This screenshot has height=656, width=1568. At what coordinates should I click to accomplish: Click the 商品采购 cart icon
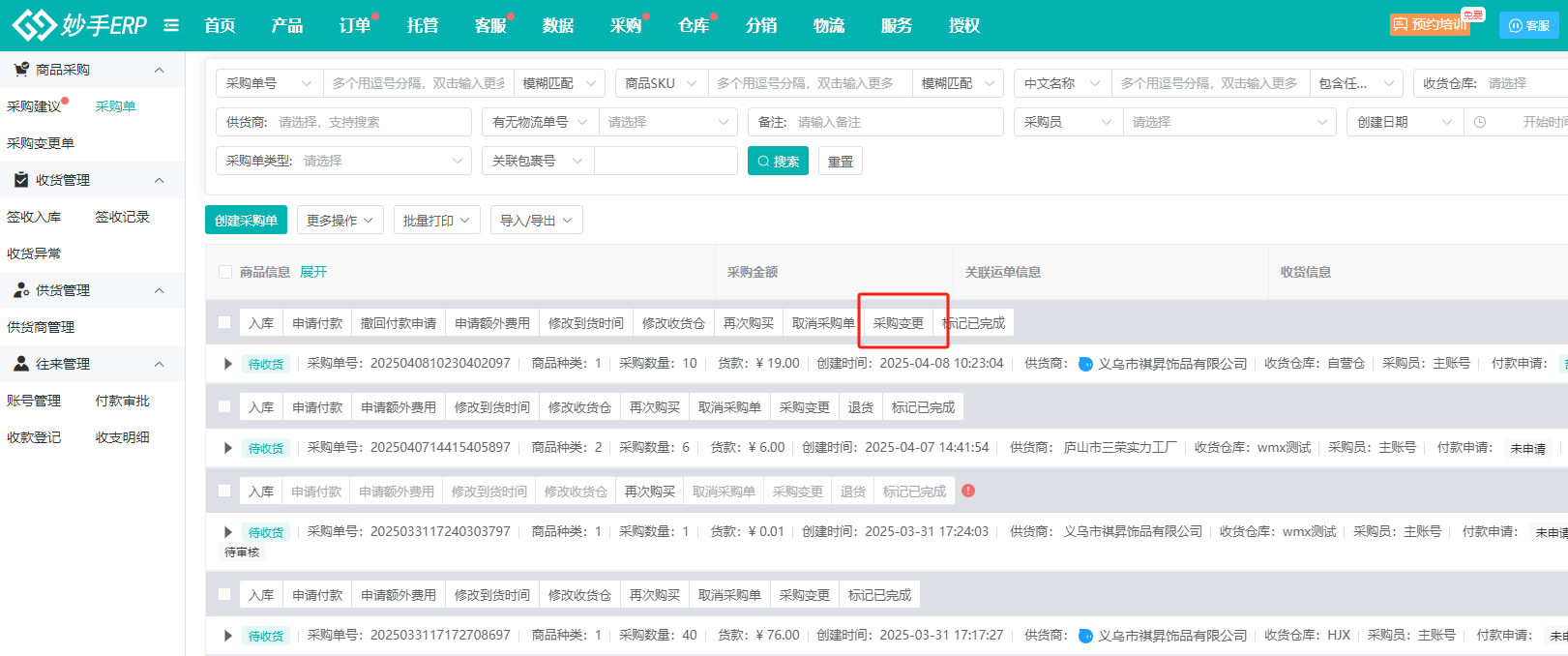[x=20, y=70]
